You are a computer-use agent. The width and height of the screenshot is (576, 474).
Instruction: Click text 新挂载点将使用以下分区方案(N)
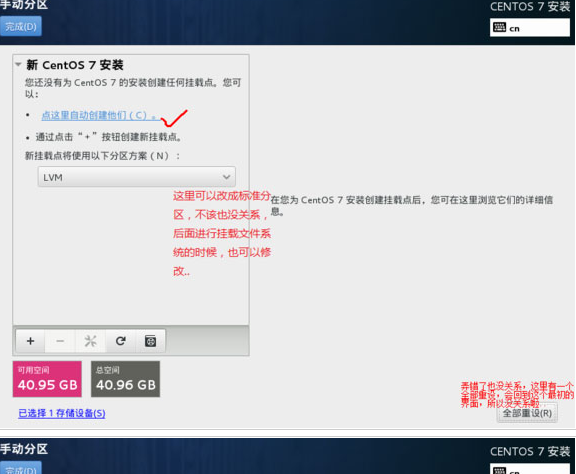pos(102,156)
